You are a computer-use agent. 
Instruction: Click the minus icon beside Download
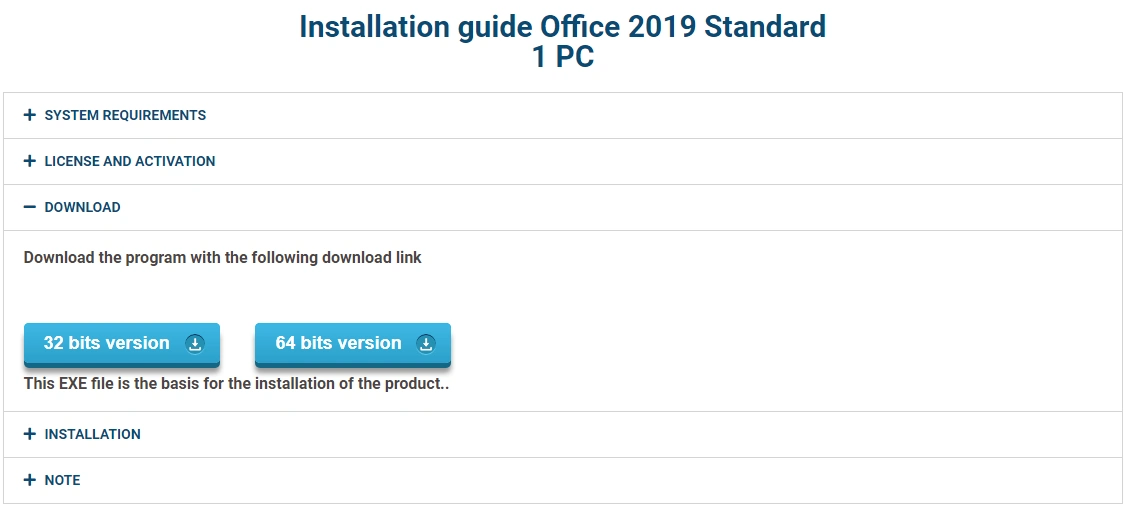[30, 207]
